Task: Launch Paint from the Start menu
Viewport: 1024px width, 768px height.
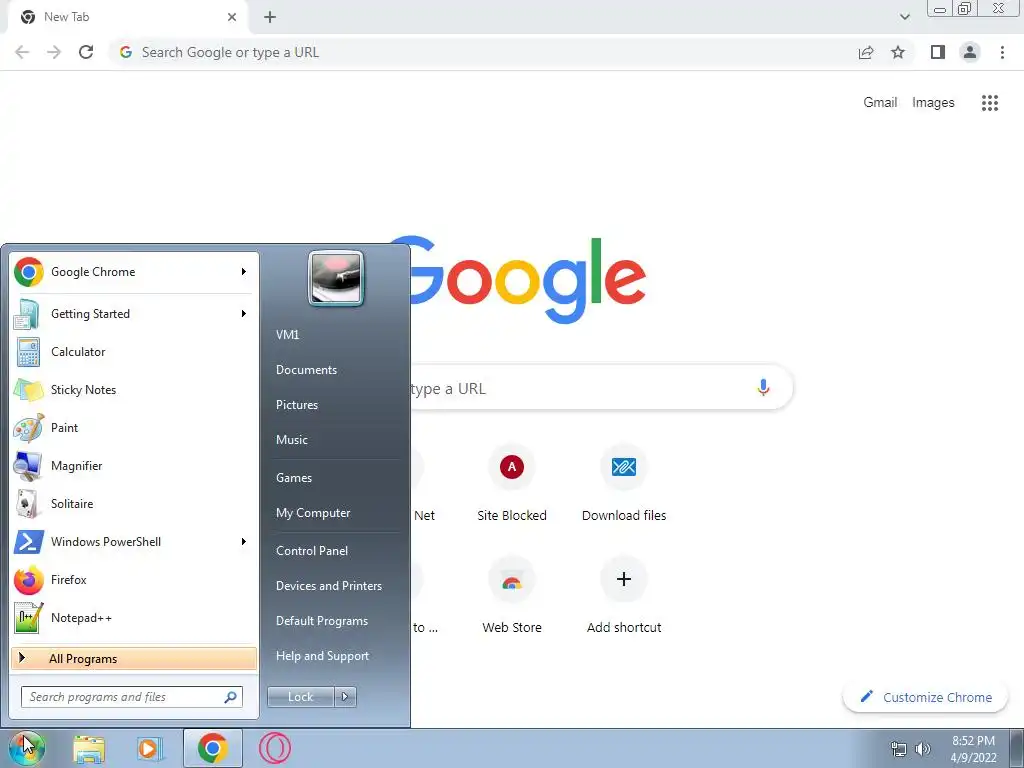Action: click(x=134, y=428)
